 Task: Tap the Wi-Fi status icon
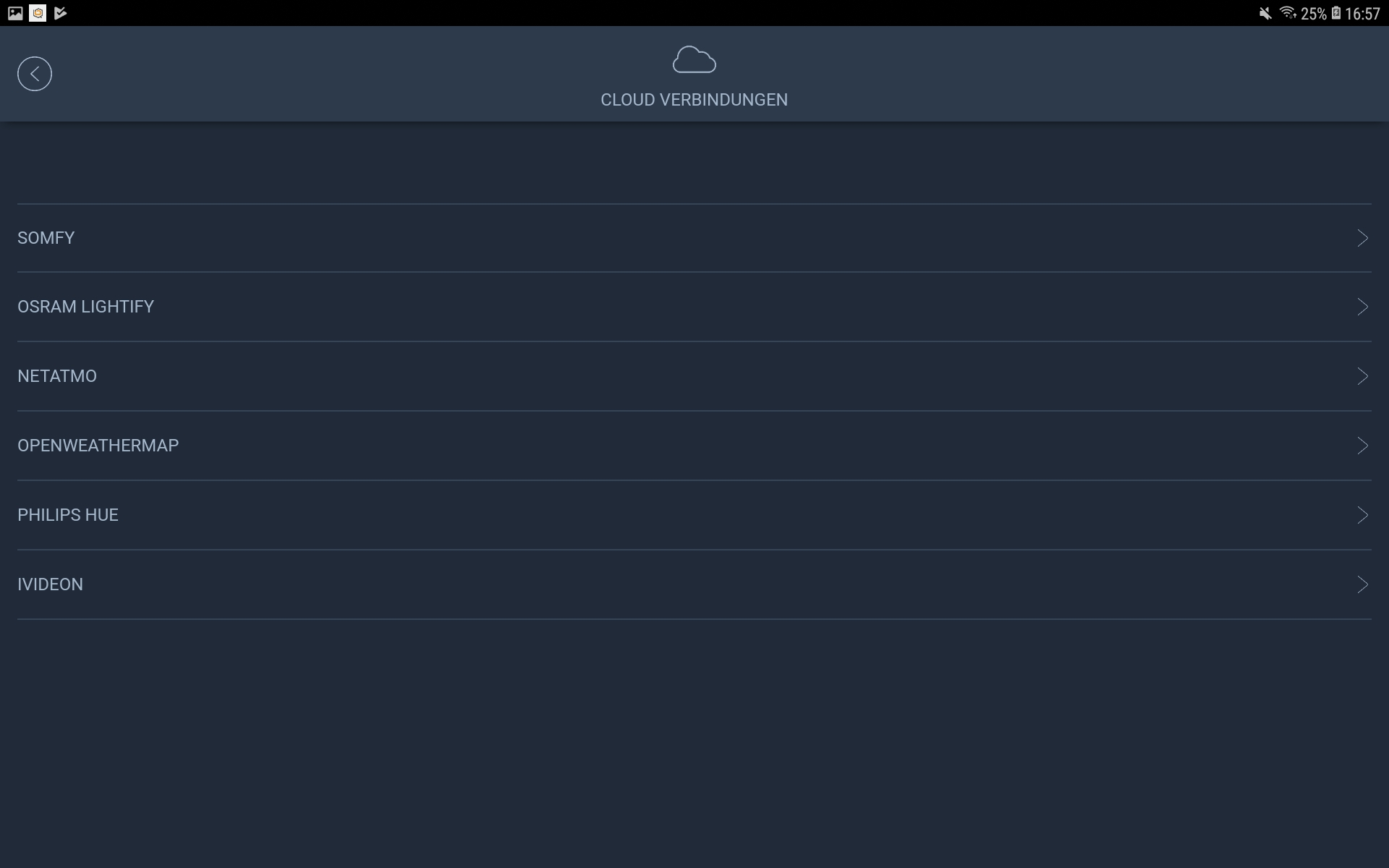pos(1287,13)
